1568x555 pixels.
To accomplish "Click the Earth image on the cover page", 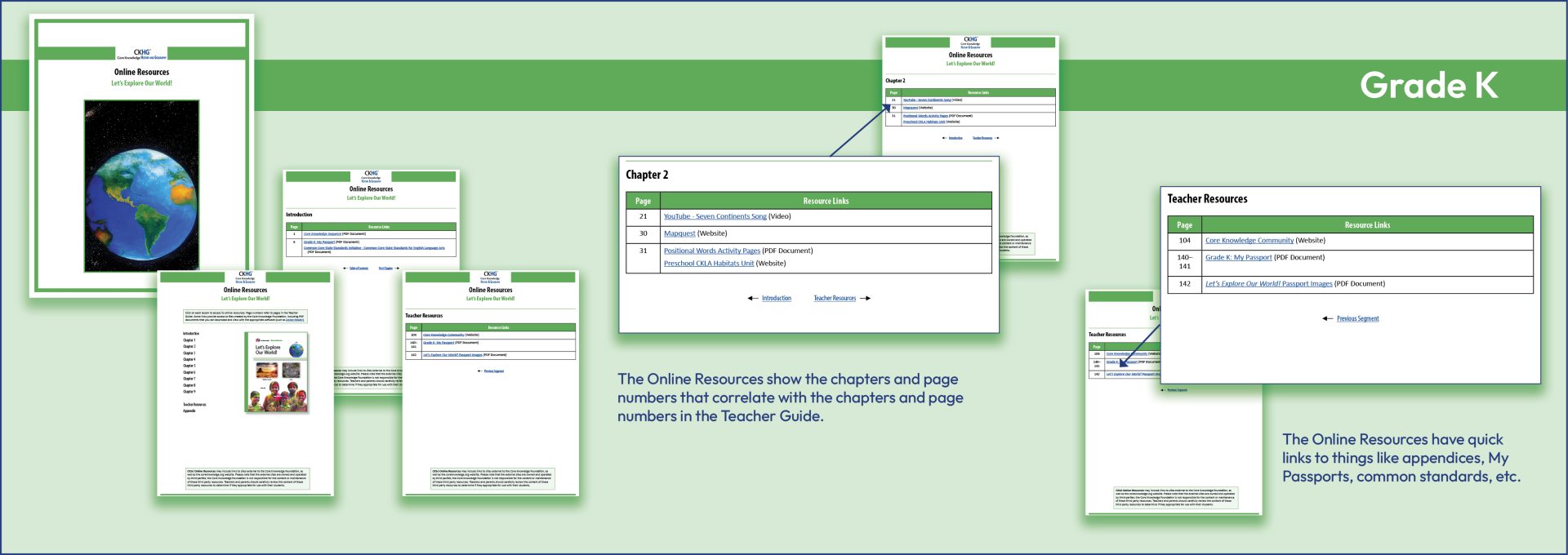I will [x=141, y=186].
